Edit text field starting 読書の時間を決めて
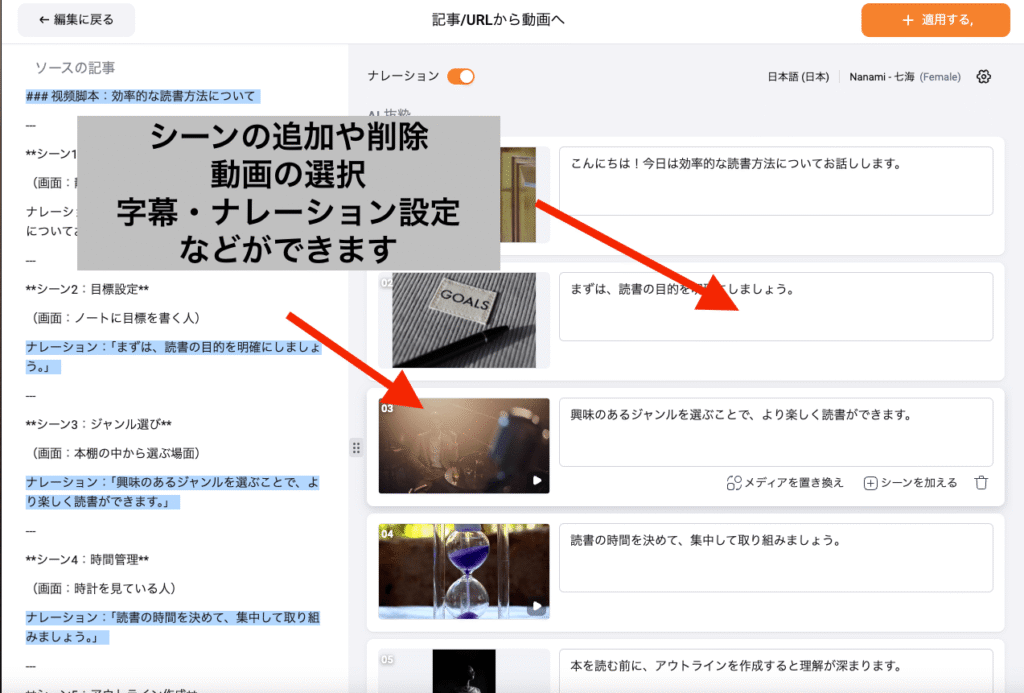This screenshot has width=1024, height=693. tap(776, 557)
